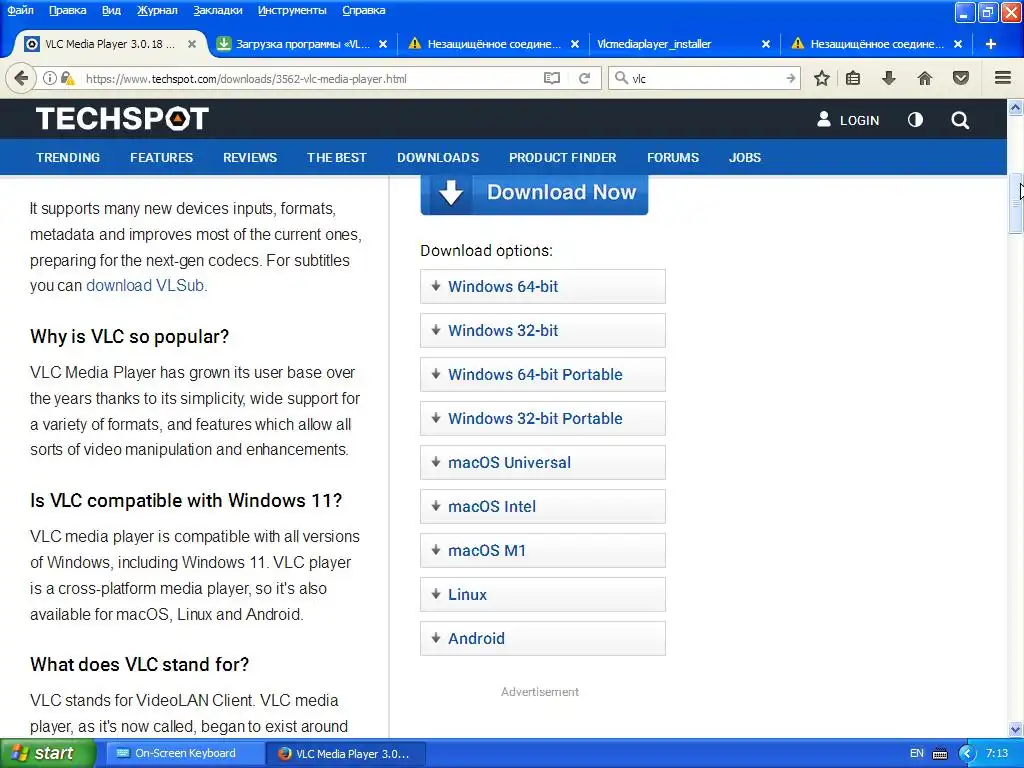Download macOS M1 build

click(543, 551)
